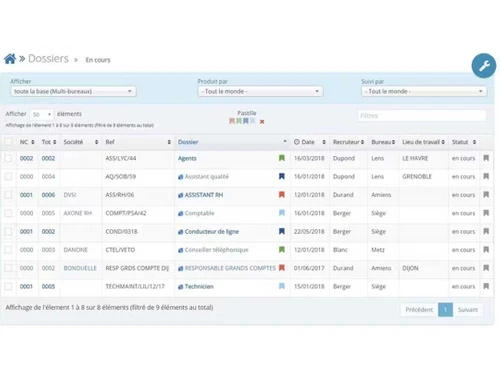Check the box for the ASSISTANT RH row
This screenshot has height=375, width=500.
coord(8,195)
